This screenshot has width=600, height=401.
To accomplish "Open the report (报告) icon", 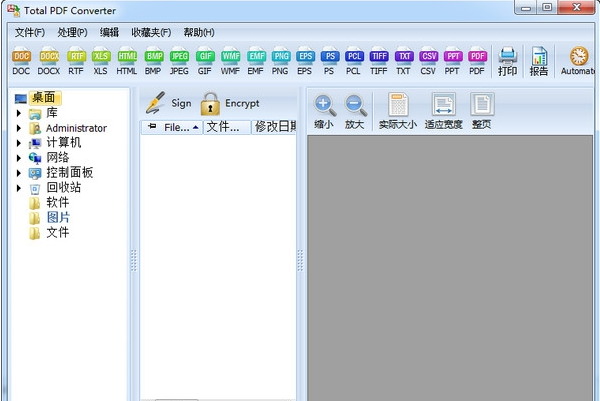I will click(539, 61).
